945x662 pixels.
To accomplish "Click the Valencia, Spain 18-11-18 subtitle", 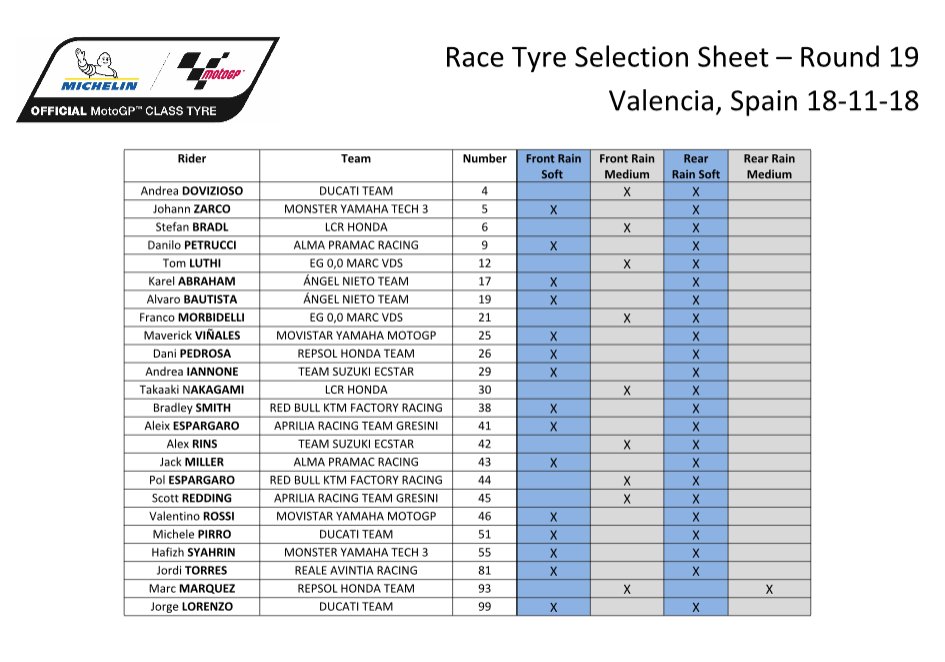I will 763,101.
